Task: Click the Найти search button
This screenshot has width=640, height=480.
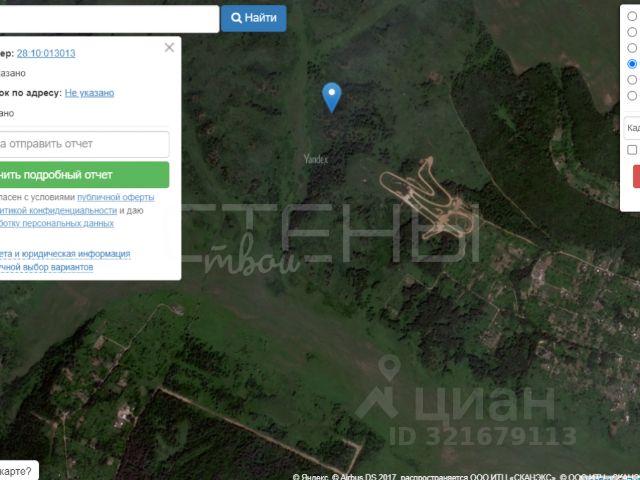Action: point(253,18)
